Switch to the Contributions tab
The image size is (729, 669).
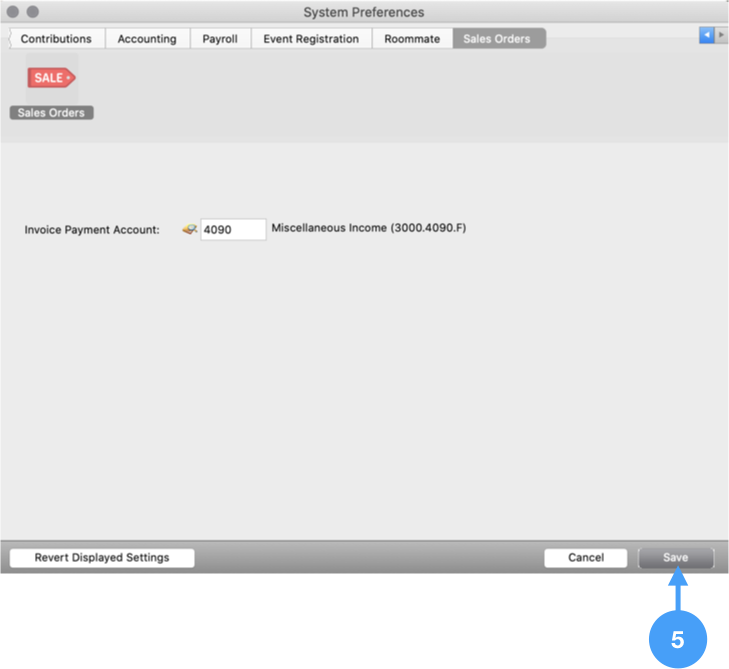click(x=56, y=39)
